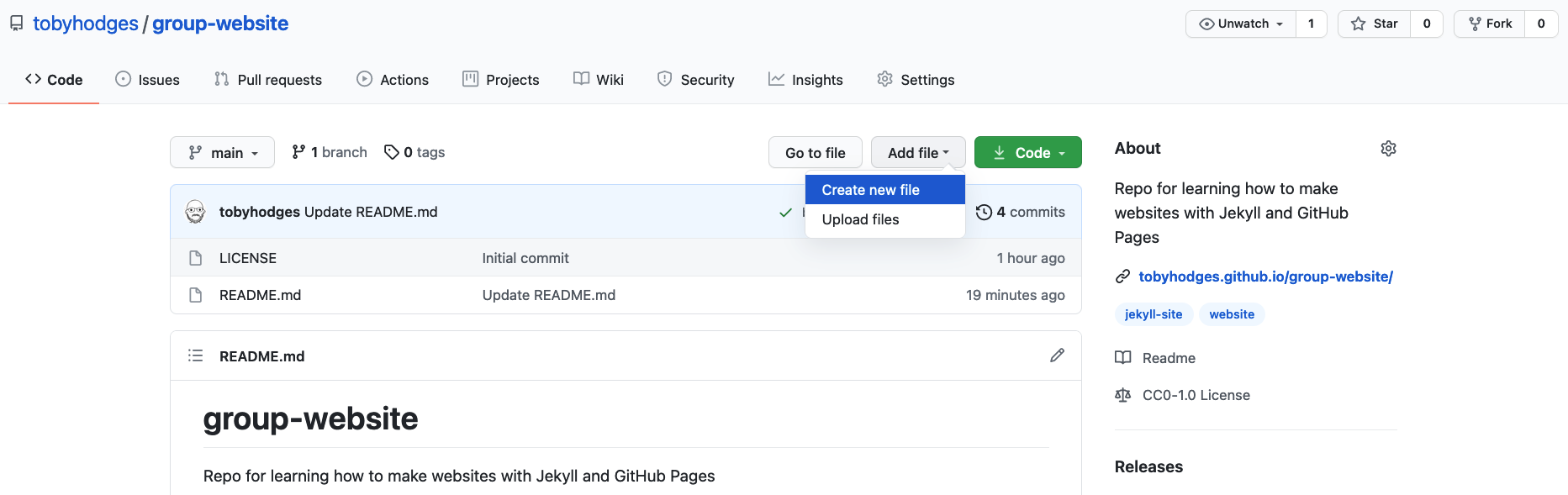The width and height of the screenshot is (1568, 495).
Task: Open tobyhodges.github.io/group-website/ link
Action: 1265,276
